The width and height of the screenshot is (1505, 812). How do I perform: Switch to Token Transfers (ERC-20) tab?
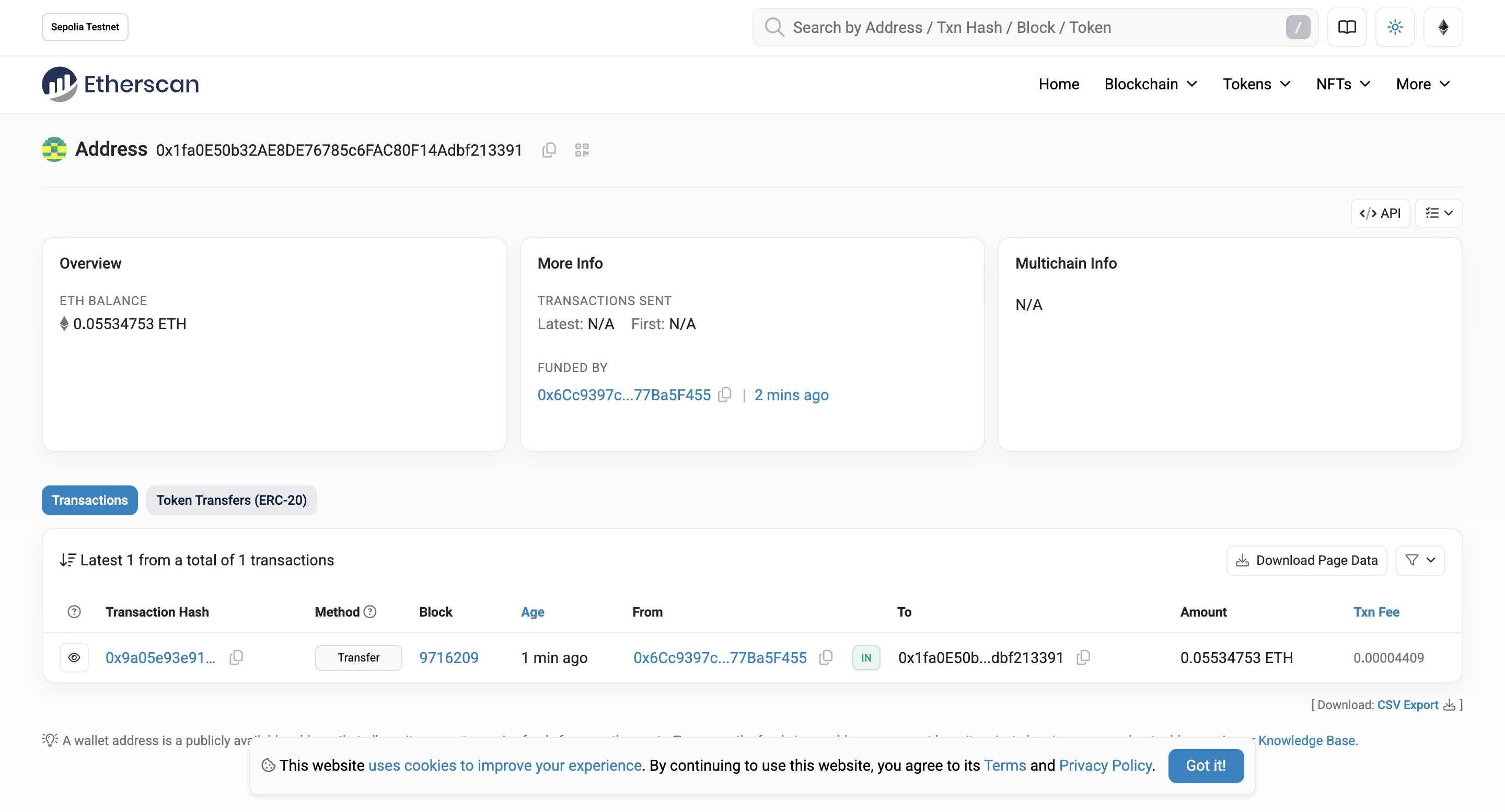[231, 500]
